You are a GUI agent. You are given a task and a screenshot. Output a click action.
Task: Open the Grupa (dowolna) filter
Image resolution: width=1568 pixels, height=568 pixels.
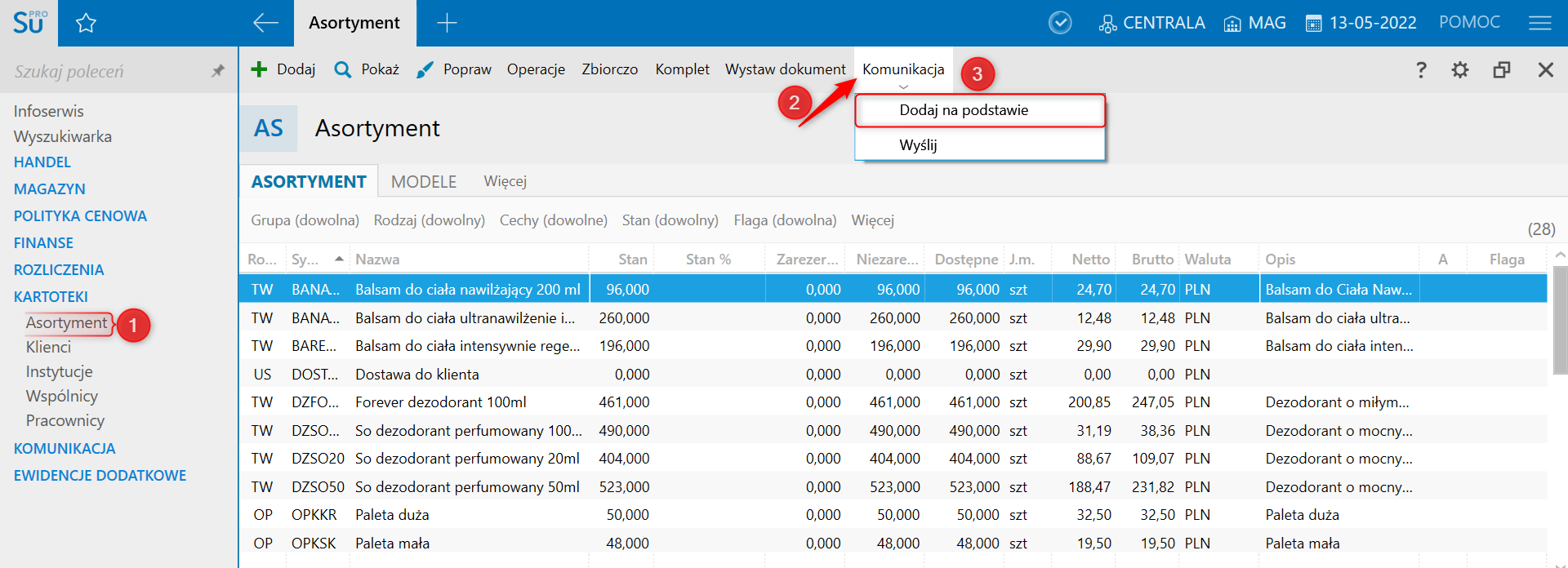click(305, 220)
